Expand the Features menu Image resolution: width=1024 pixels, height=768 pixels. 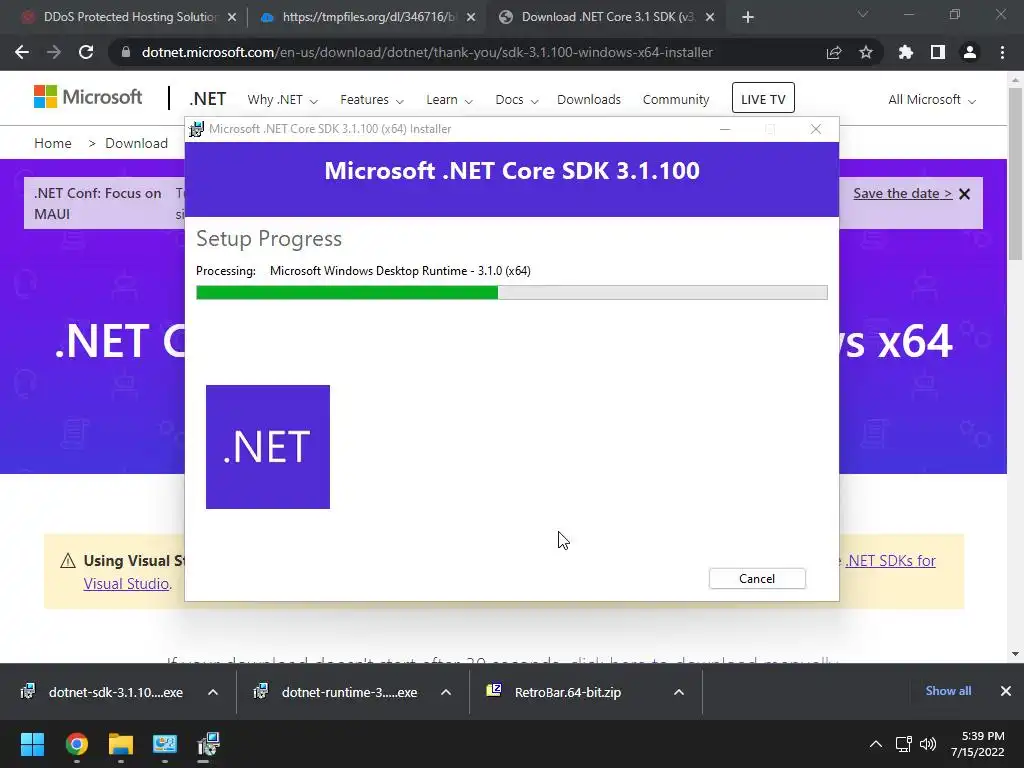click(372, 100)
